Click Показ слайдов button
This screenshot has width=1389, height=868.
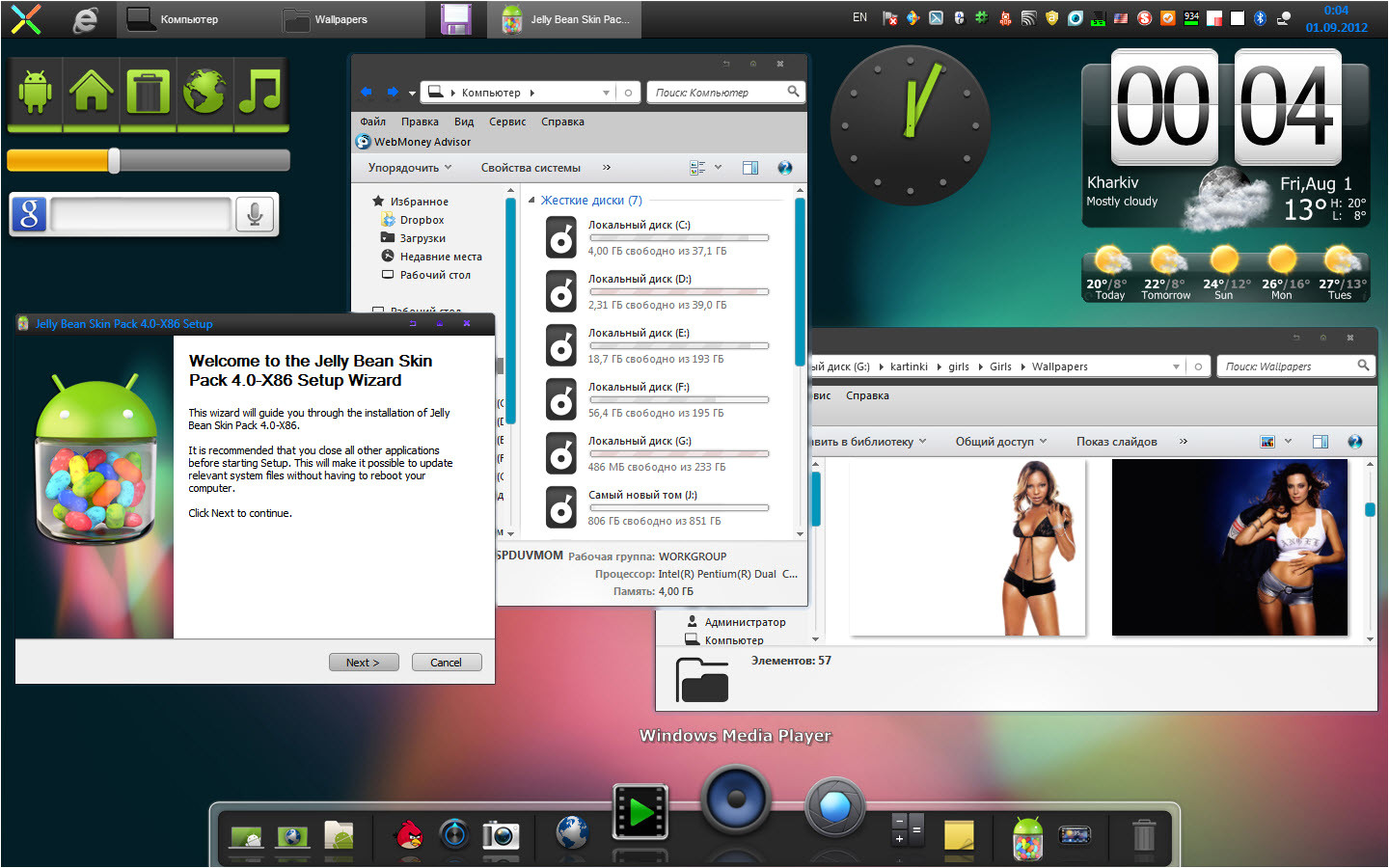[1117, 442]
